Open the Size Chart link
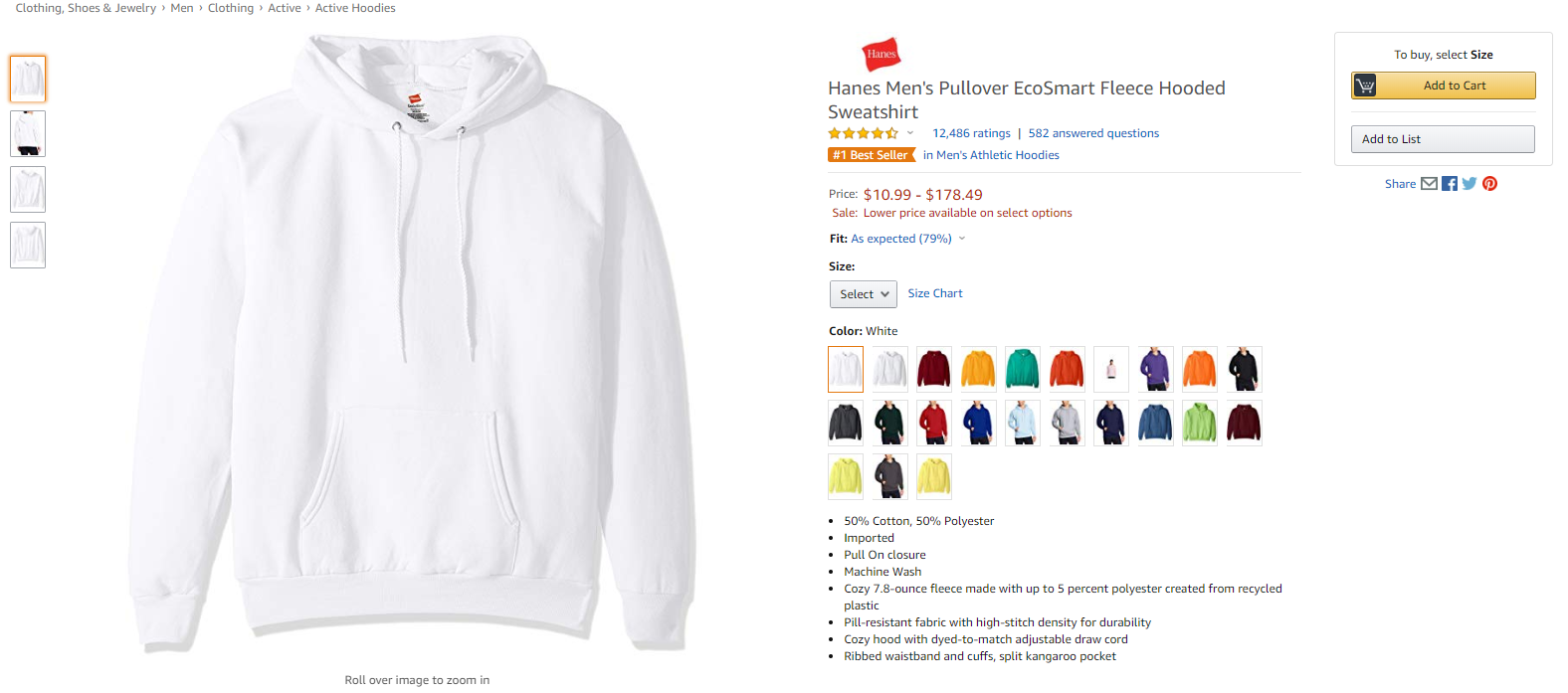1568x693 pixels. 935,293
